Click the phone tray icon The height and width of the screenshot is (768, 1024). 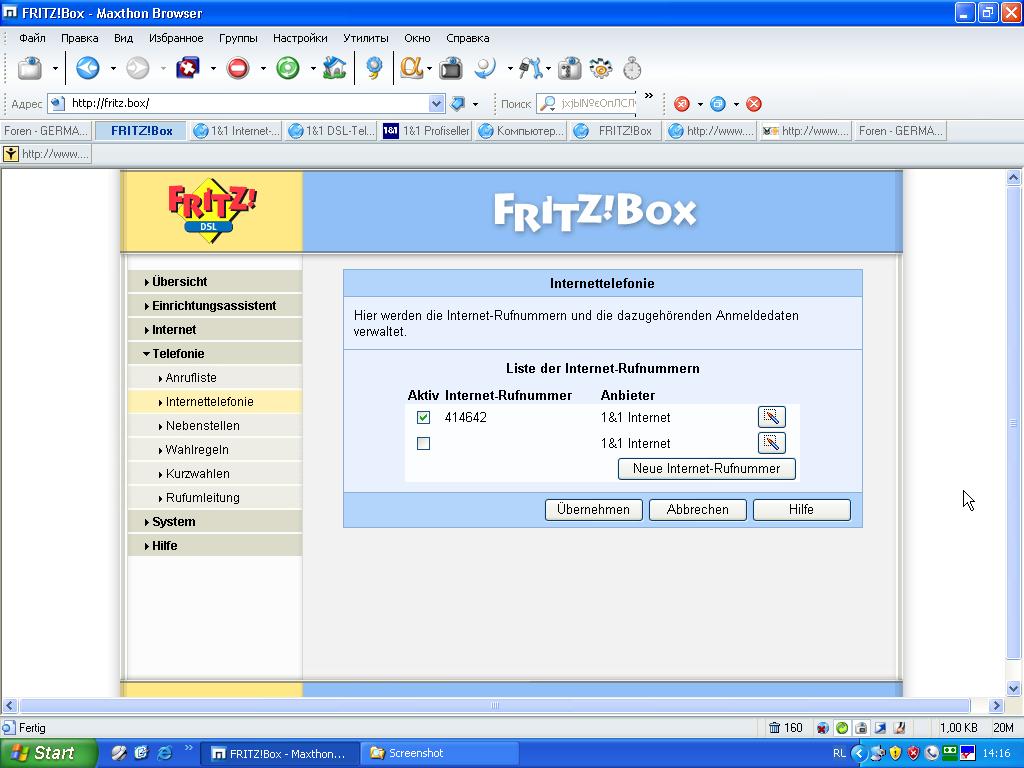[x=932, y=753]
